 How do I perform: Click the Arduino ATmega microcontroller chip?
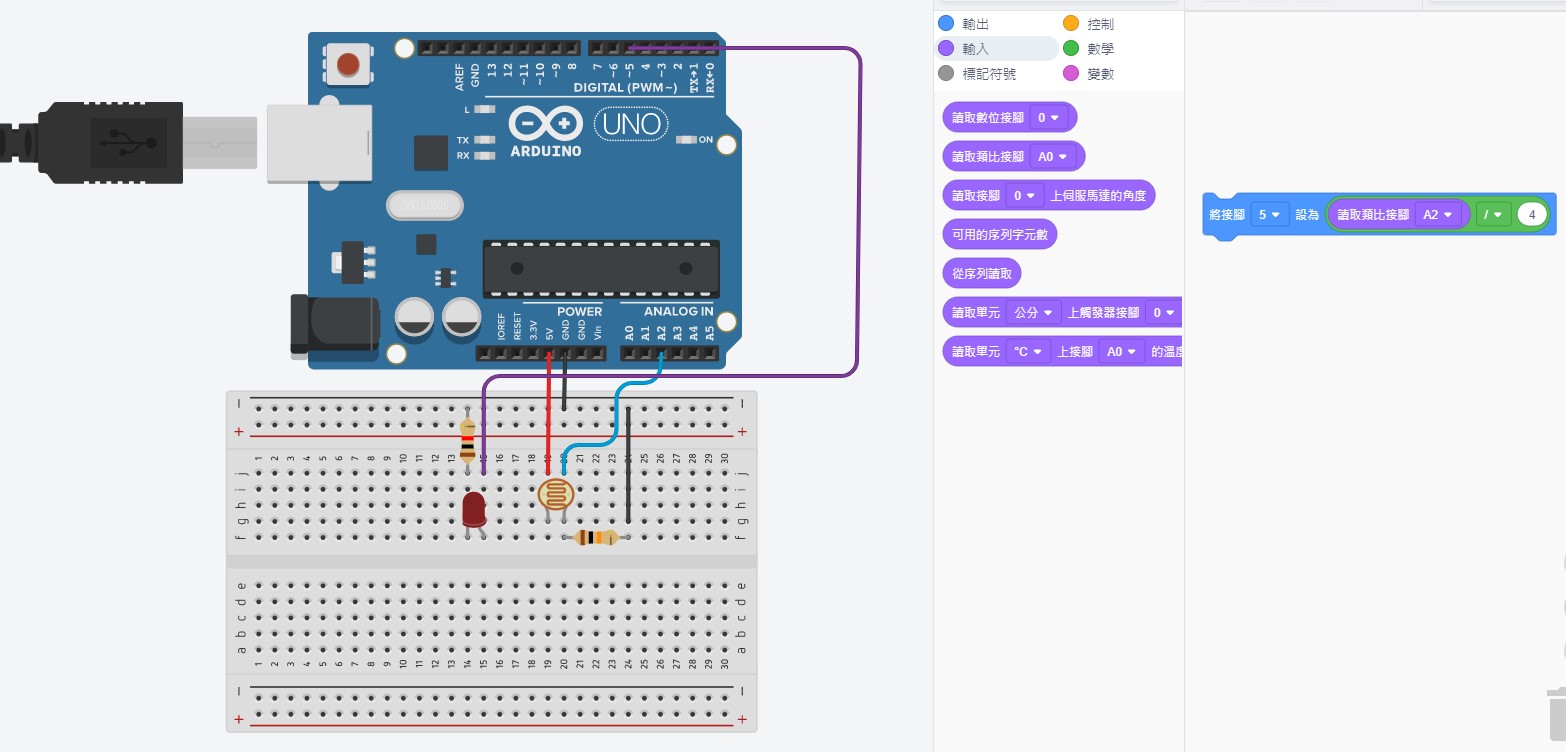600,268
